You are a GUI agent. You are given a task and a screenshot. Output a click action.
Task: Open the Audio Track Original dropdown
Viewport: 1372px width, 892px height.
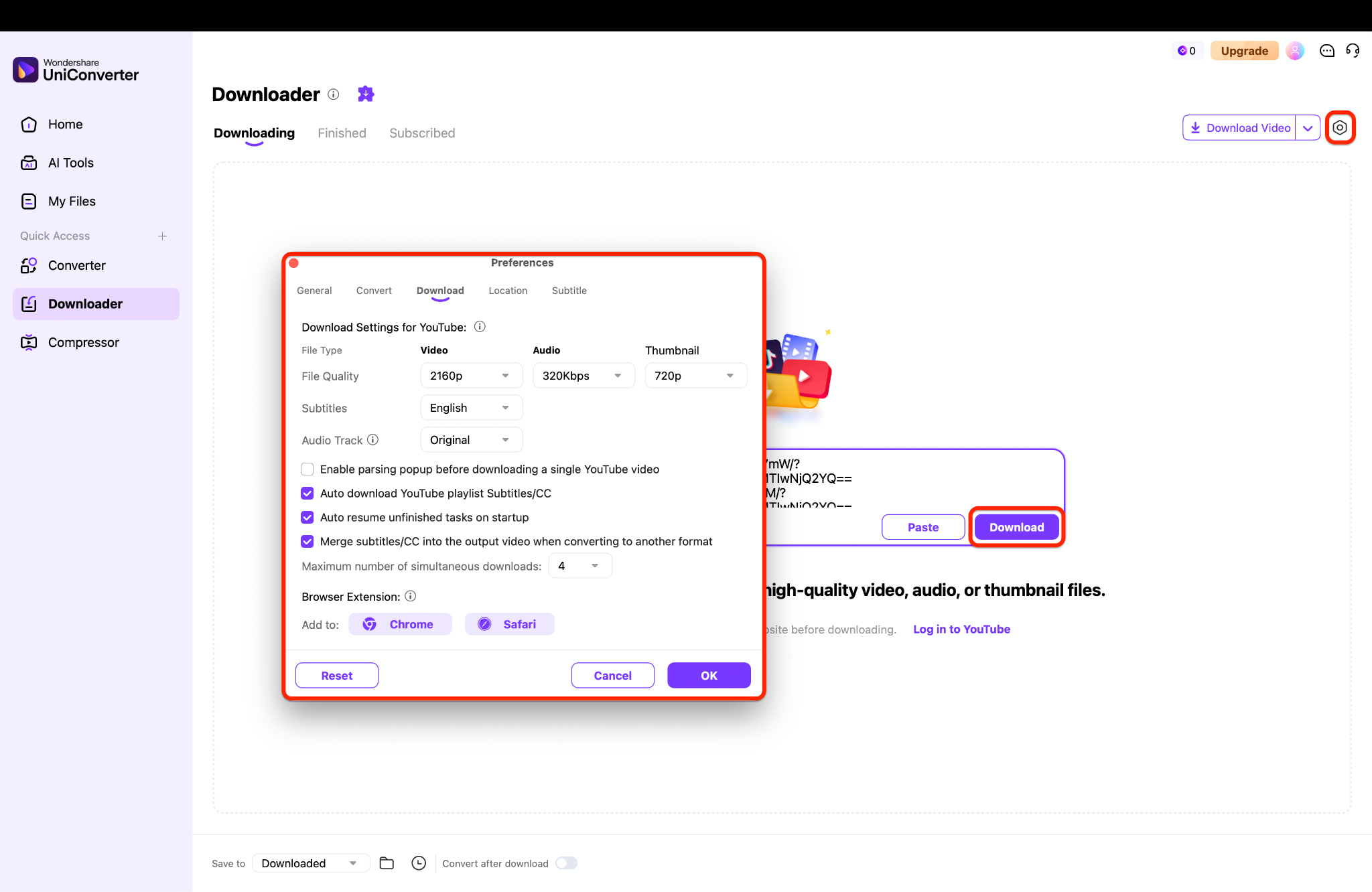471,440
